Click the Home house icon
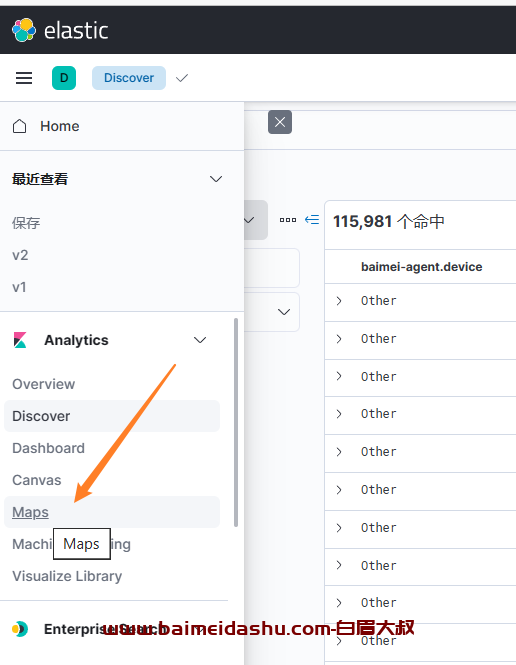This screenshot has height=665, width=516. point(20,126)
